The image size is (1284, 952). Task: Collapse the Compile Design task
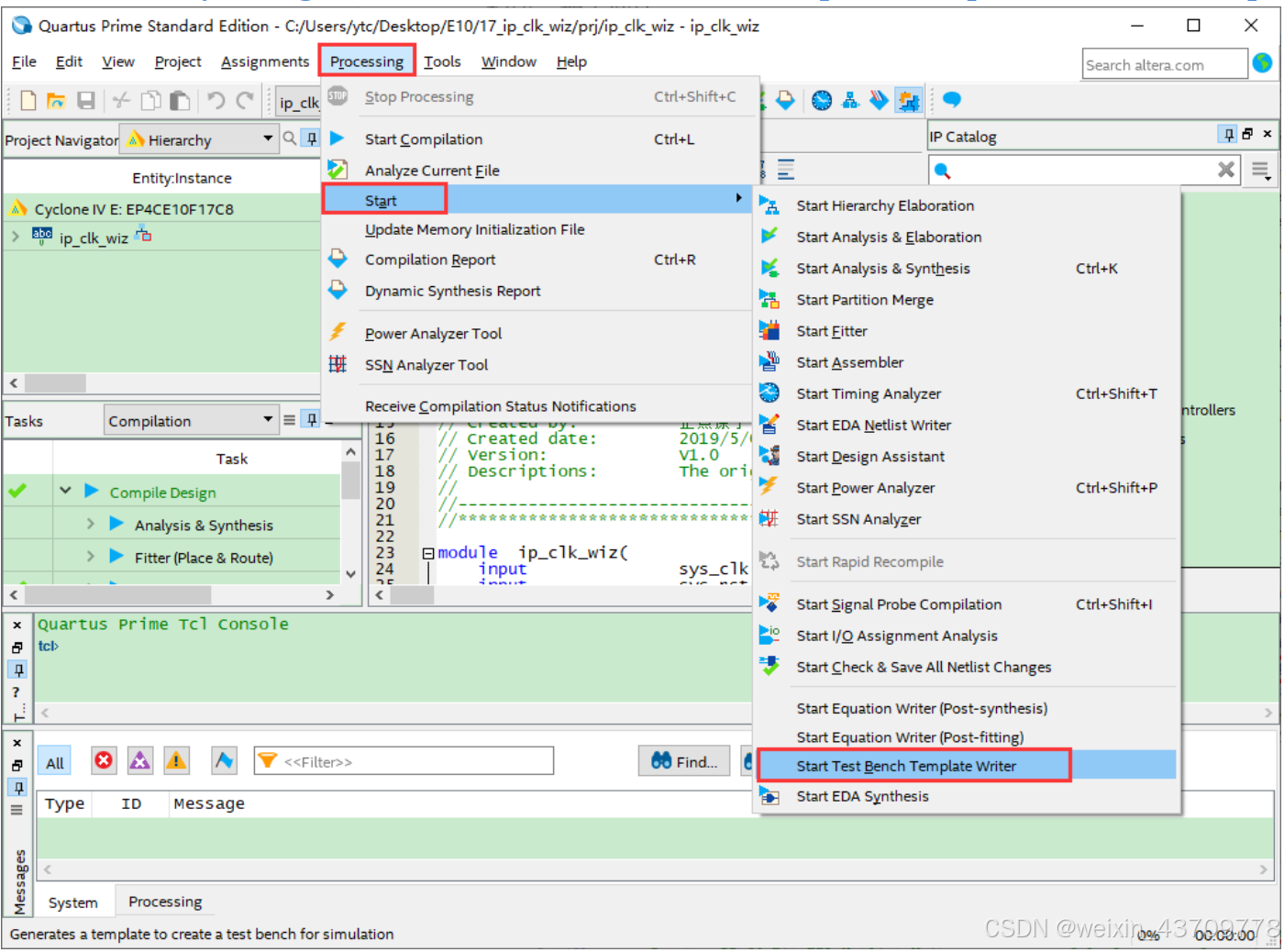point(65,491)
